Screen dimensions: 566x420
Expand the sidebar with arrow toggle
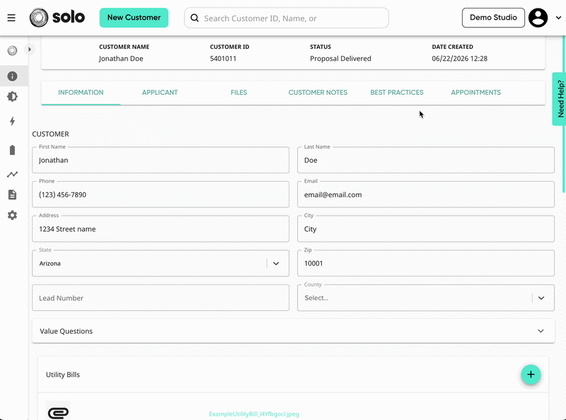pyautogui.click(x=30, y=49)
